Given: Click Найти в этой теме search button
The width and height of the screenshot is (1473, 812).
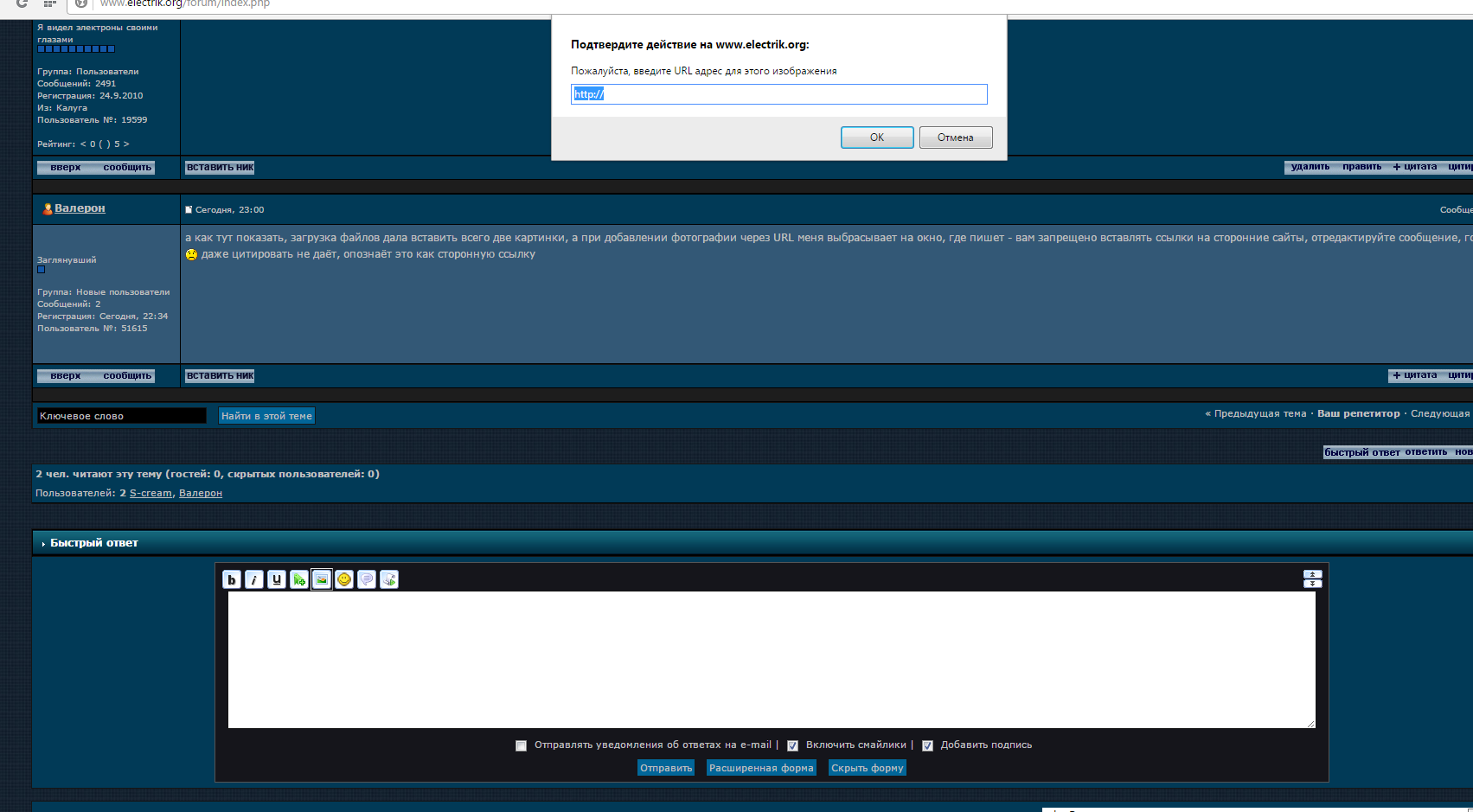Looking at the screenshot, I should pyautogui.click(x=266, y=416).
